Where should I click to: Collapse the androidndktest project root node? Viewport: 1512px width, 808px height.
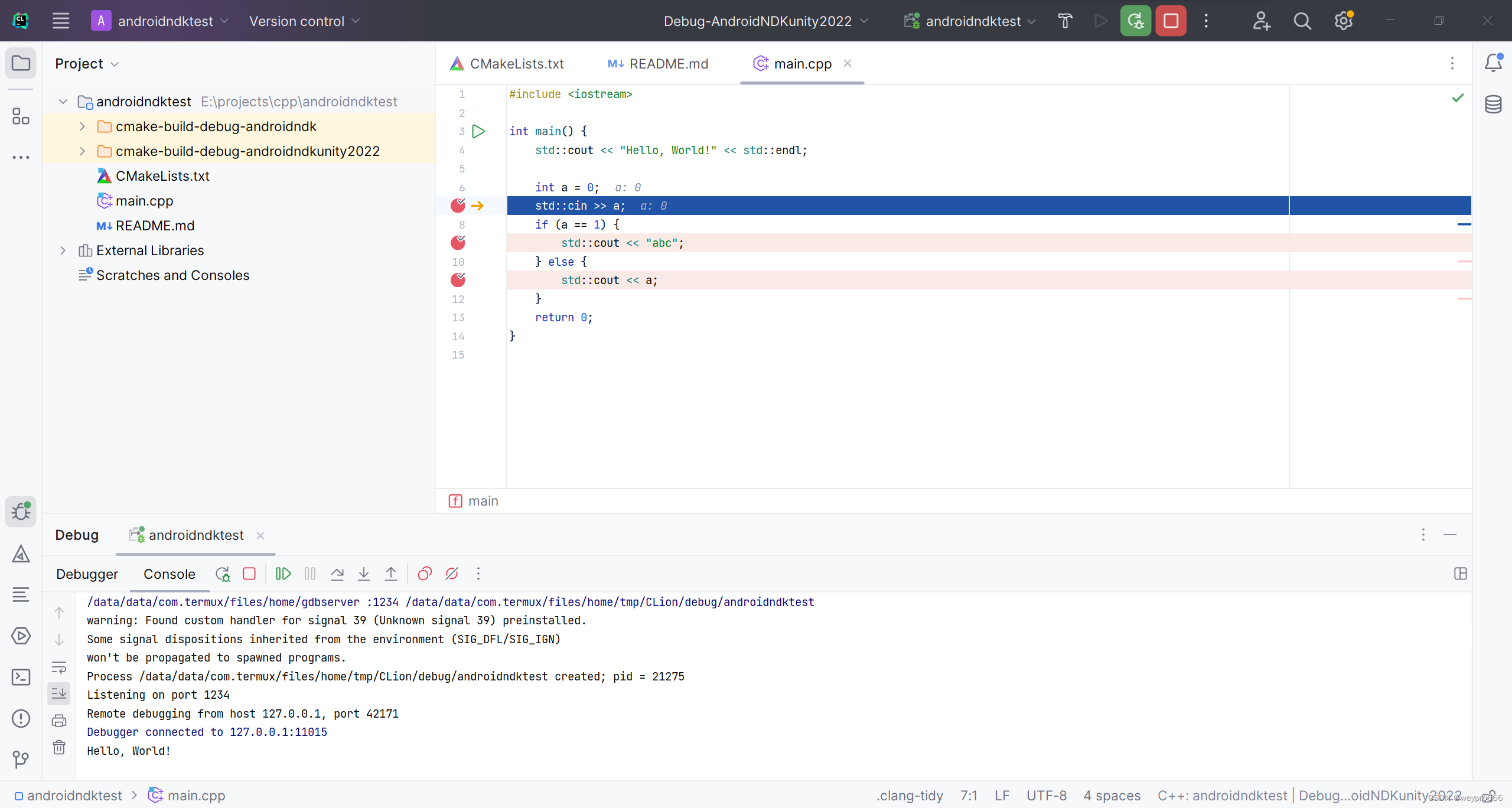coord(63,101)
